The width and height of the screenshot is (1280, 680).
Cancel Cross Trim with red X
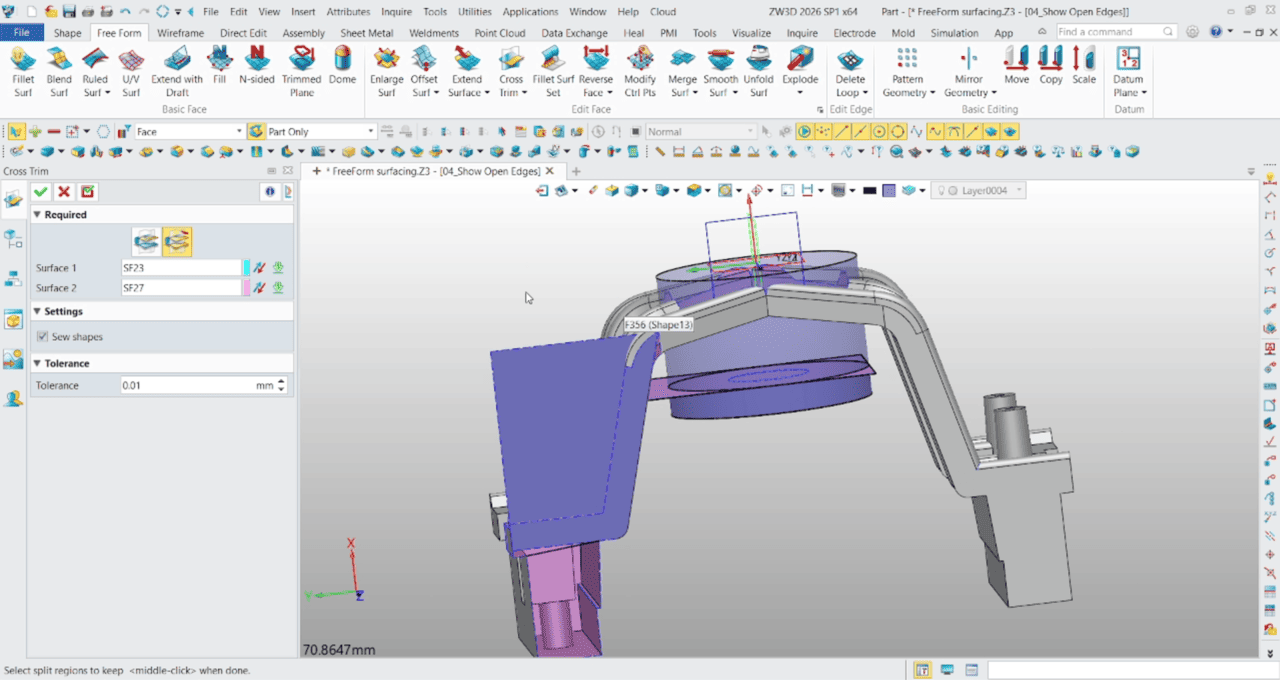click(x=64, y=192)
